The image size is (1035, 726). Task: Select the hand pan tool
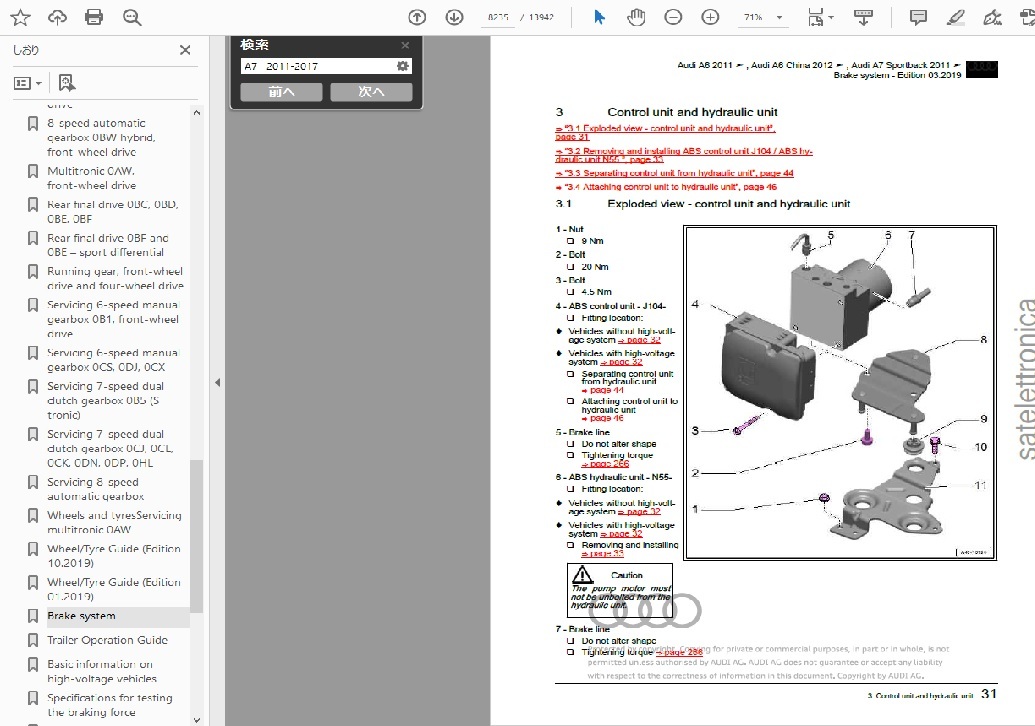coord(636,17)
